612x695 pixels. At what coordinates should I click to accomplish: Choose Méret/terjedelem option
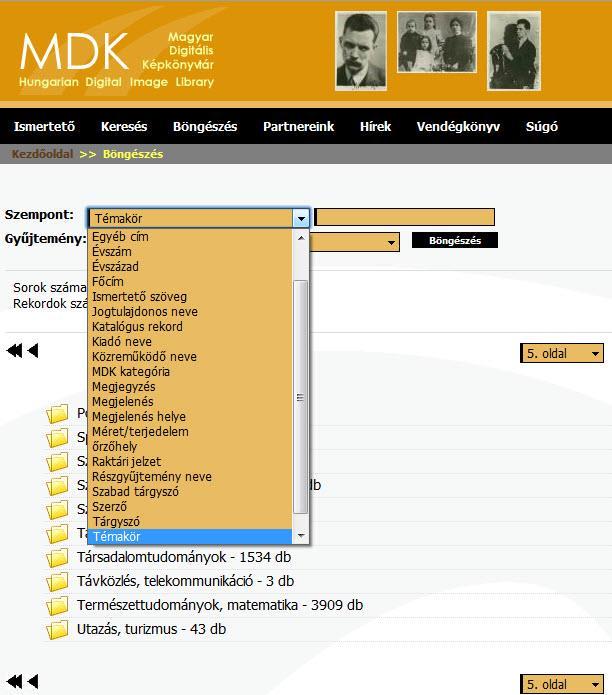(190, 432)
